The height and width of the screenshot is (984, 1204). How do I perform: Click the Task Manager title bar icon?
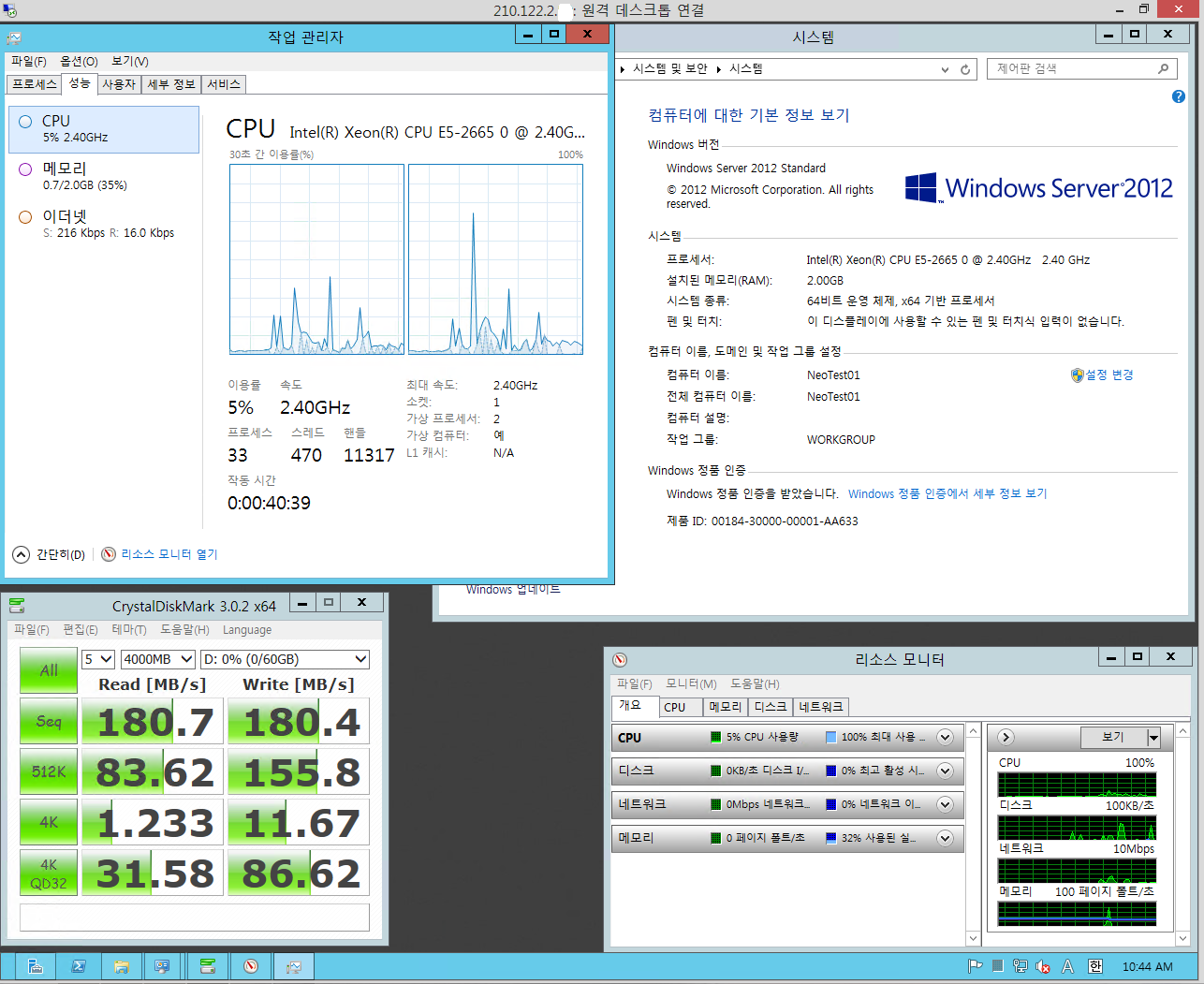[x=14, y=37]
